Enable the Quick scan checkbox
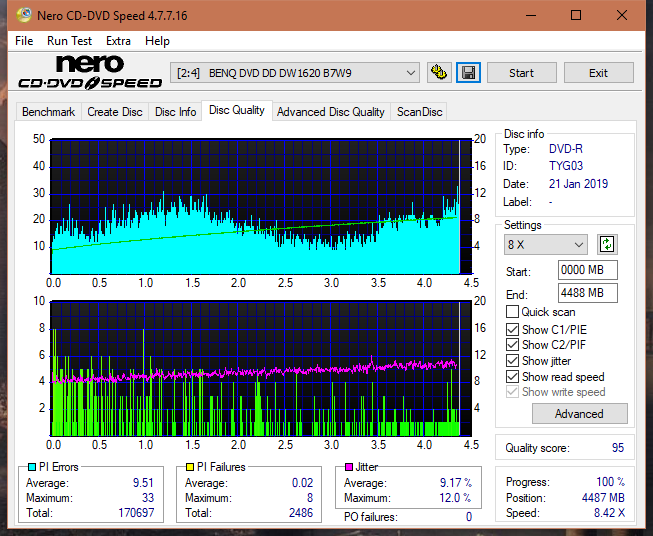This screenshot has height=536, width=653. click(x=512, y=312)
